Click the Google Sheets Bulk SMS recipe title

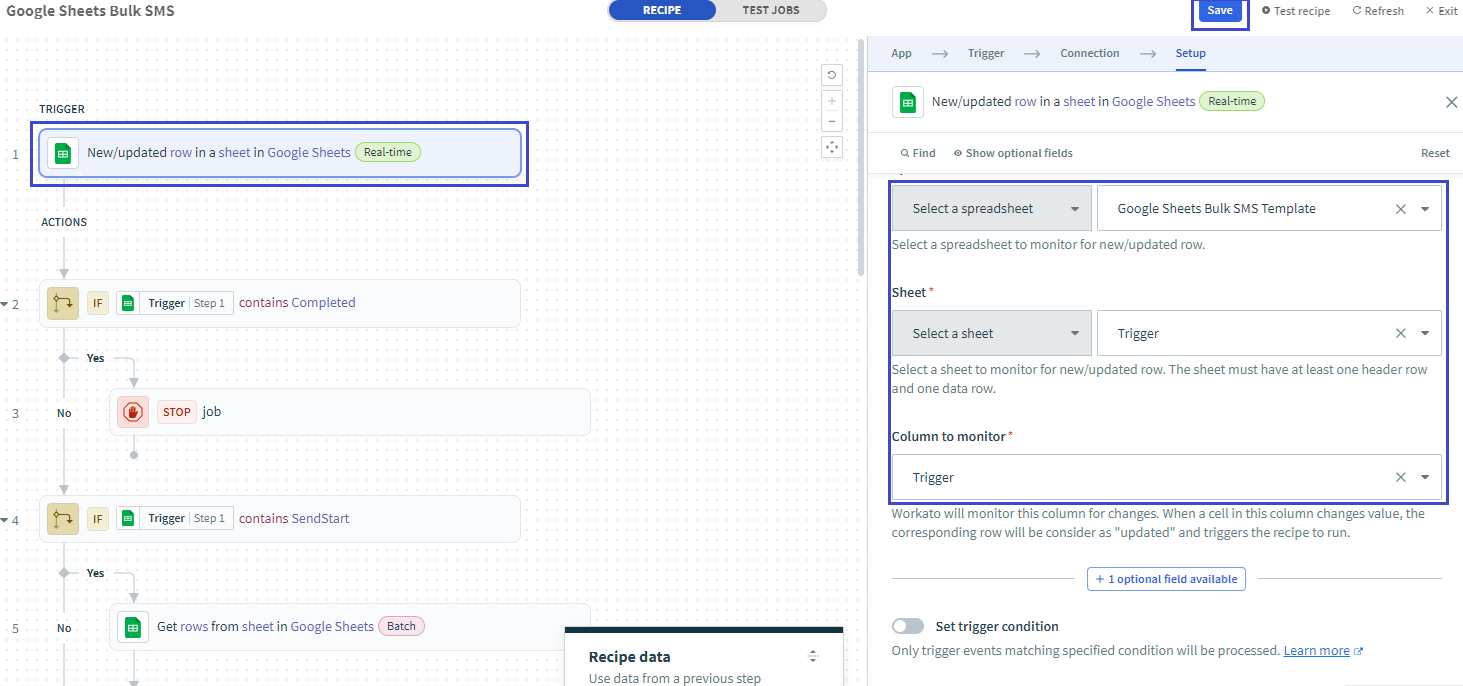point(90,11)
